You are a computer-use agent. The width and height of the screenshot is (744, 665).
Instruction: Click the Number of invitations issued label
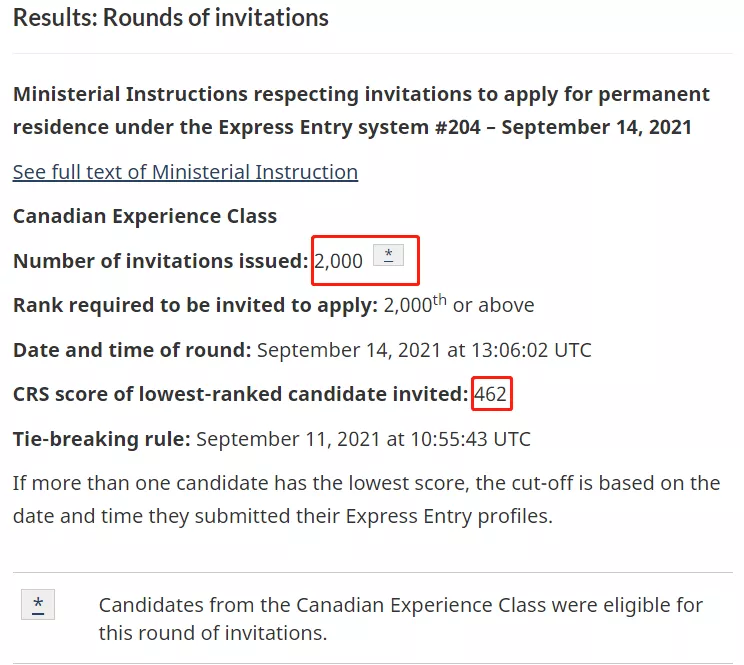pos(160,261)
